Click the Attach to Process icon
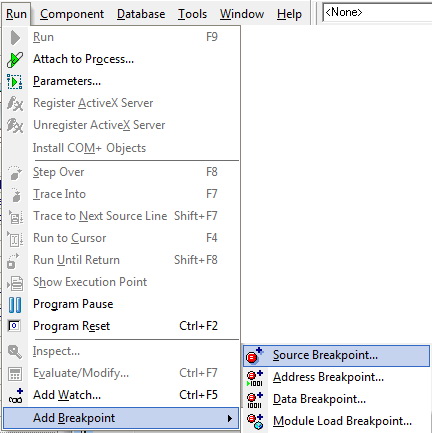 tap(15, 59)
